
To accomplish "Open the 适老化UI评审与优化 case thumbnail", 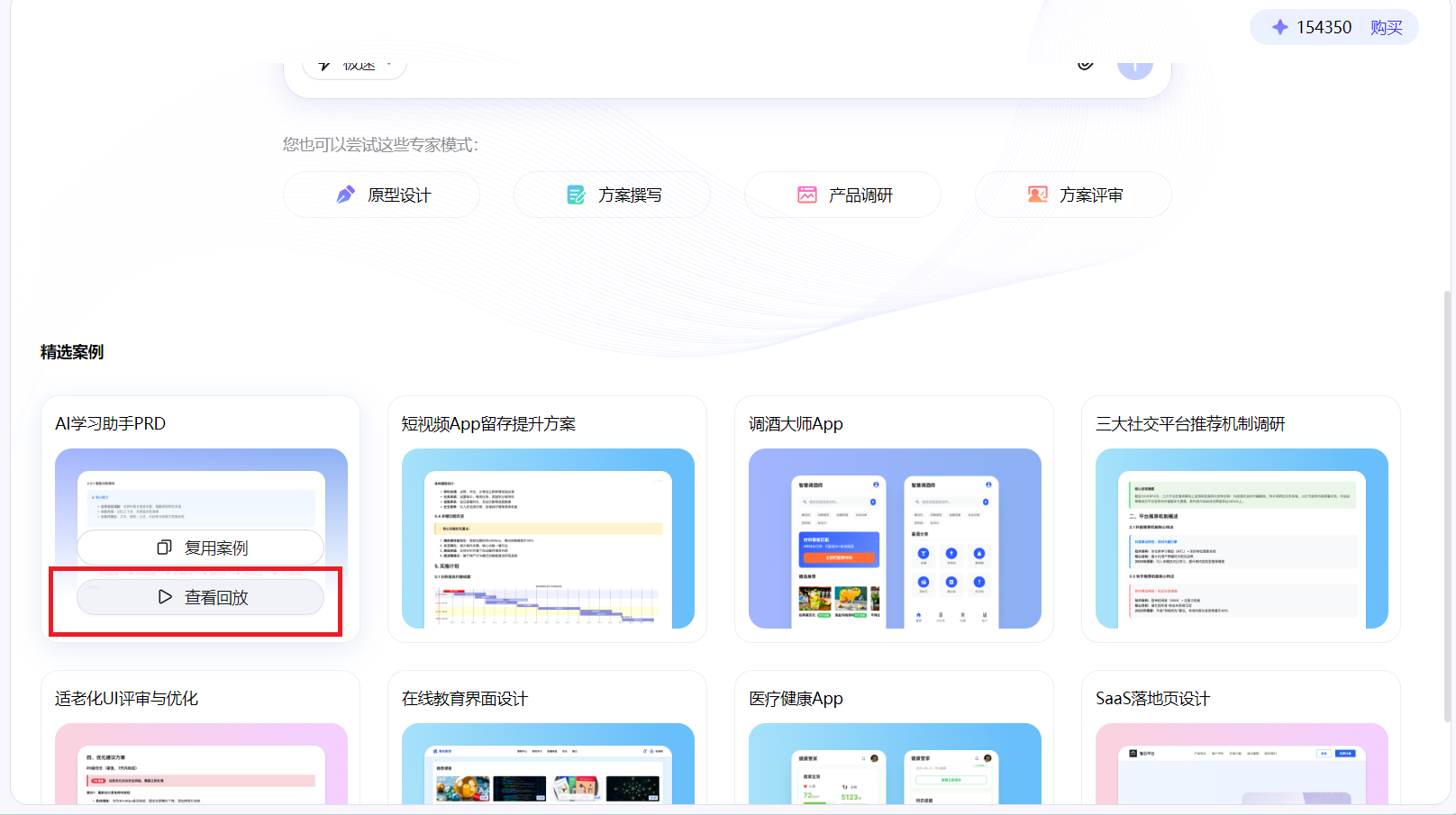I will (201, 764).
